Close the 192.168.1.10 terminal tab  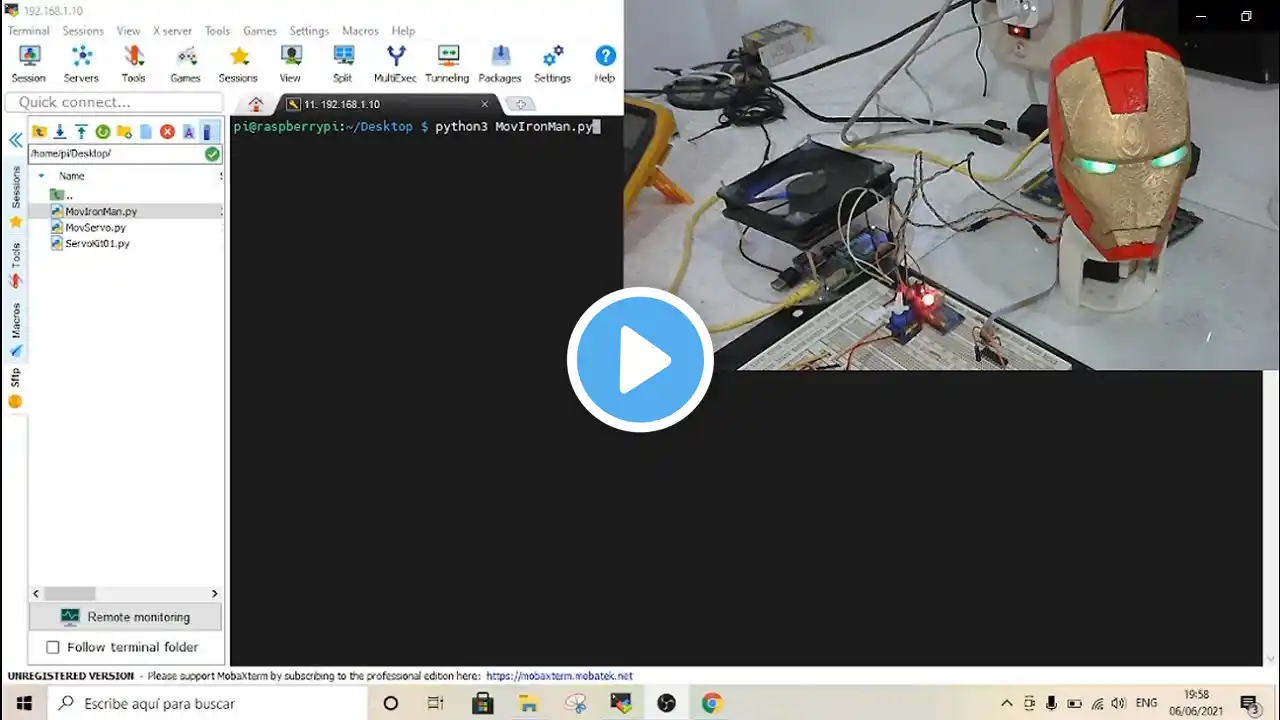(x=485, y=104)
